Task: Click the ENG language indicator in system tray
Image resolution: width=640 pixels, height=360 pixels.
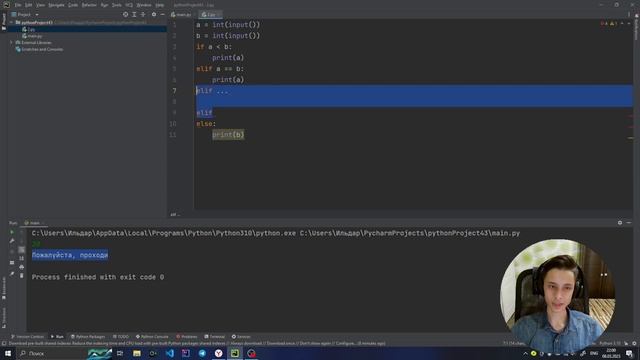Action: [594, 353]
